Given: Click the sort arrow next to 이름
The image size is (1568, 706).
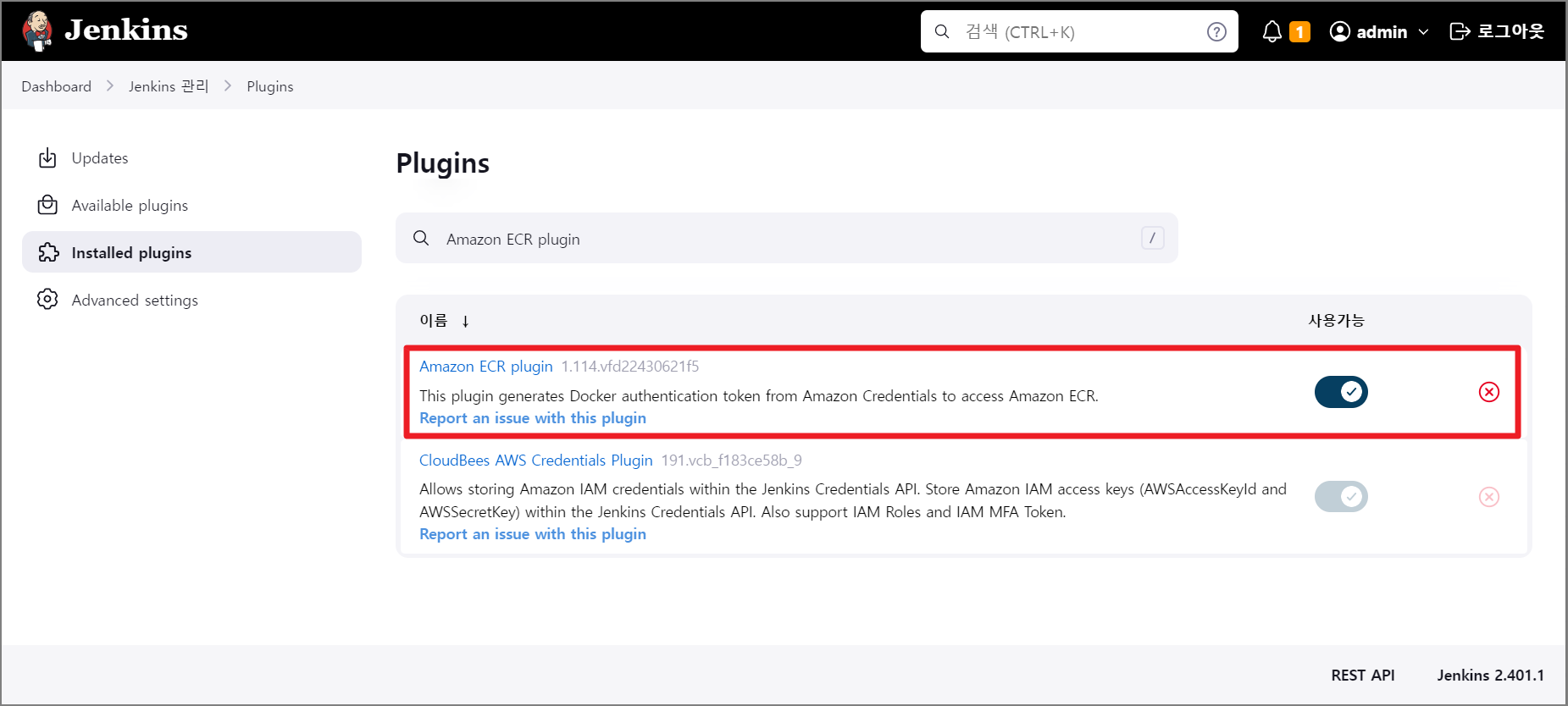Looking at the screenshot, I should [x=465, y=321].
